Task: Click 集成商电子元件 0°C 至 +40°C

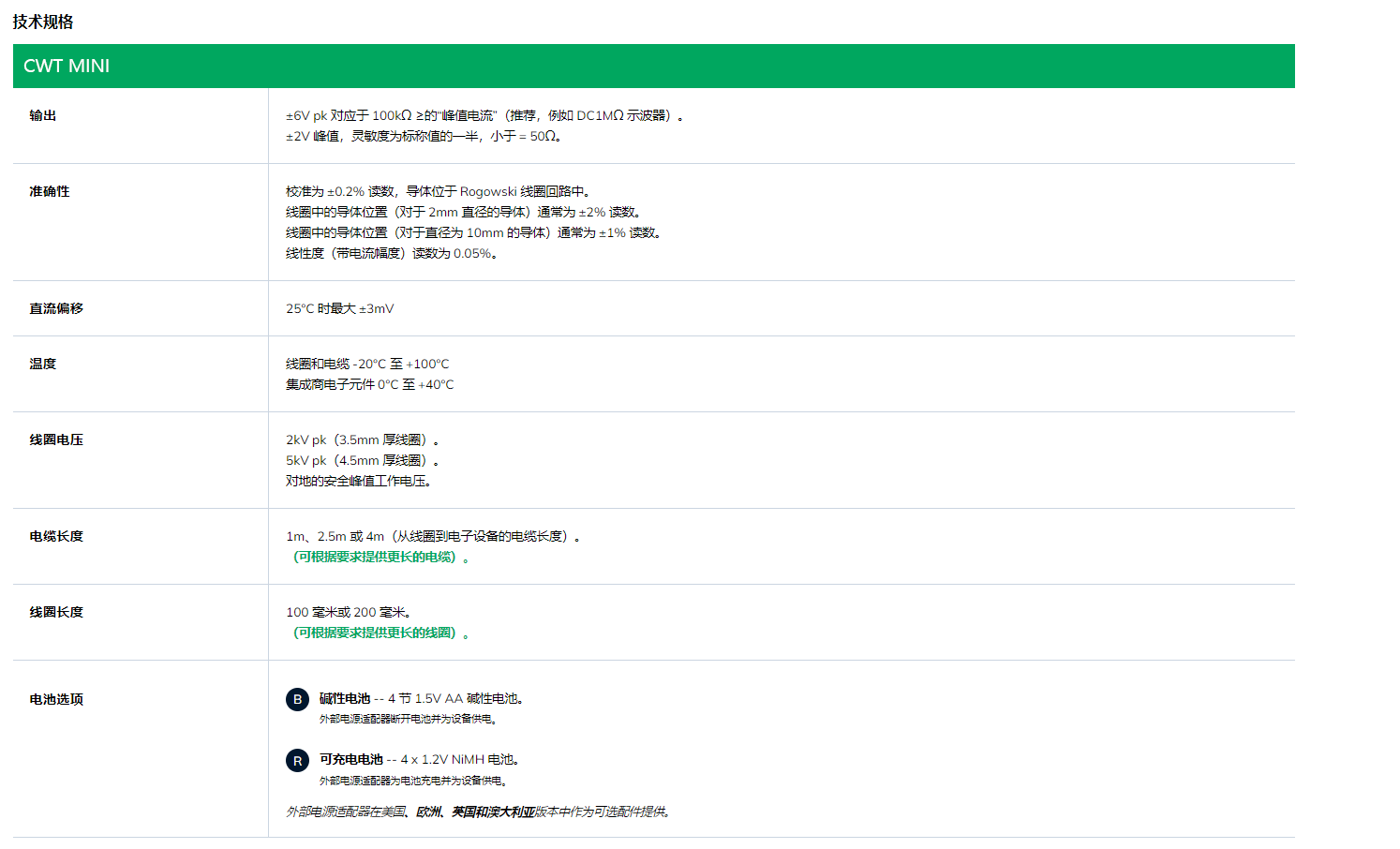Action: (370, 384)
